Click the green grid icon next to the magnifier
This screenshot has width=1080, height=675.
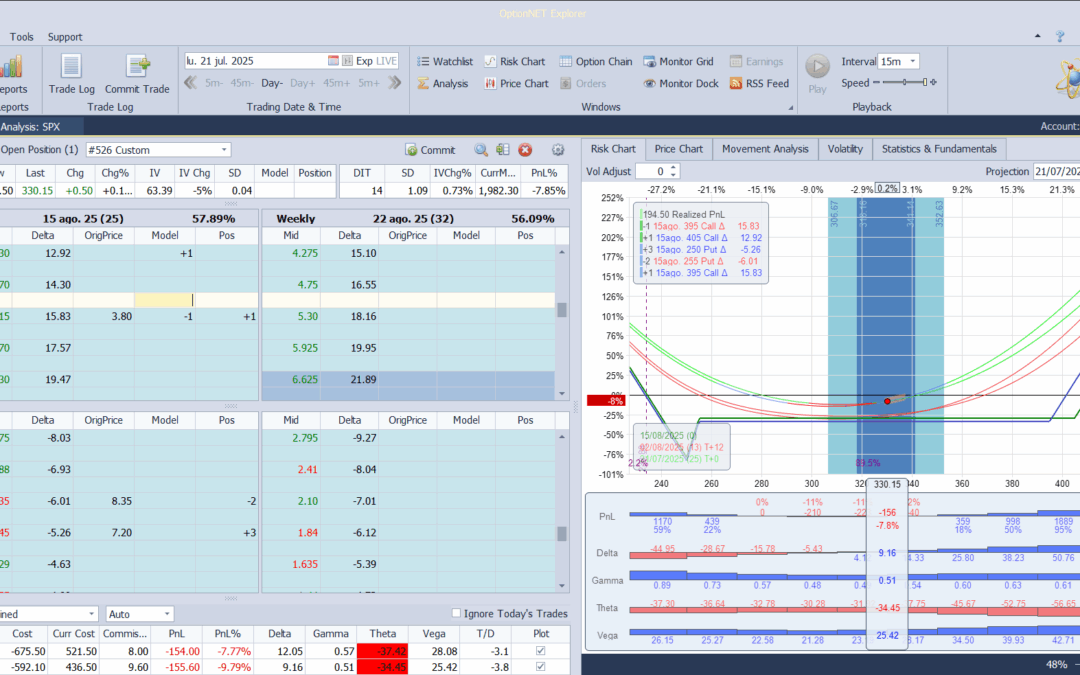pos(503,149)
